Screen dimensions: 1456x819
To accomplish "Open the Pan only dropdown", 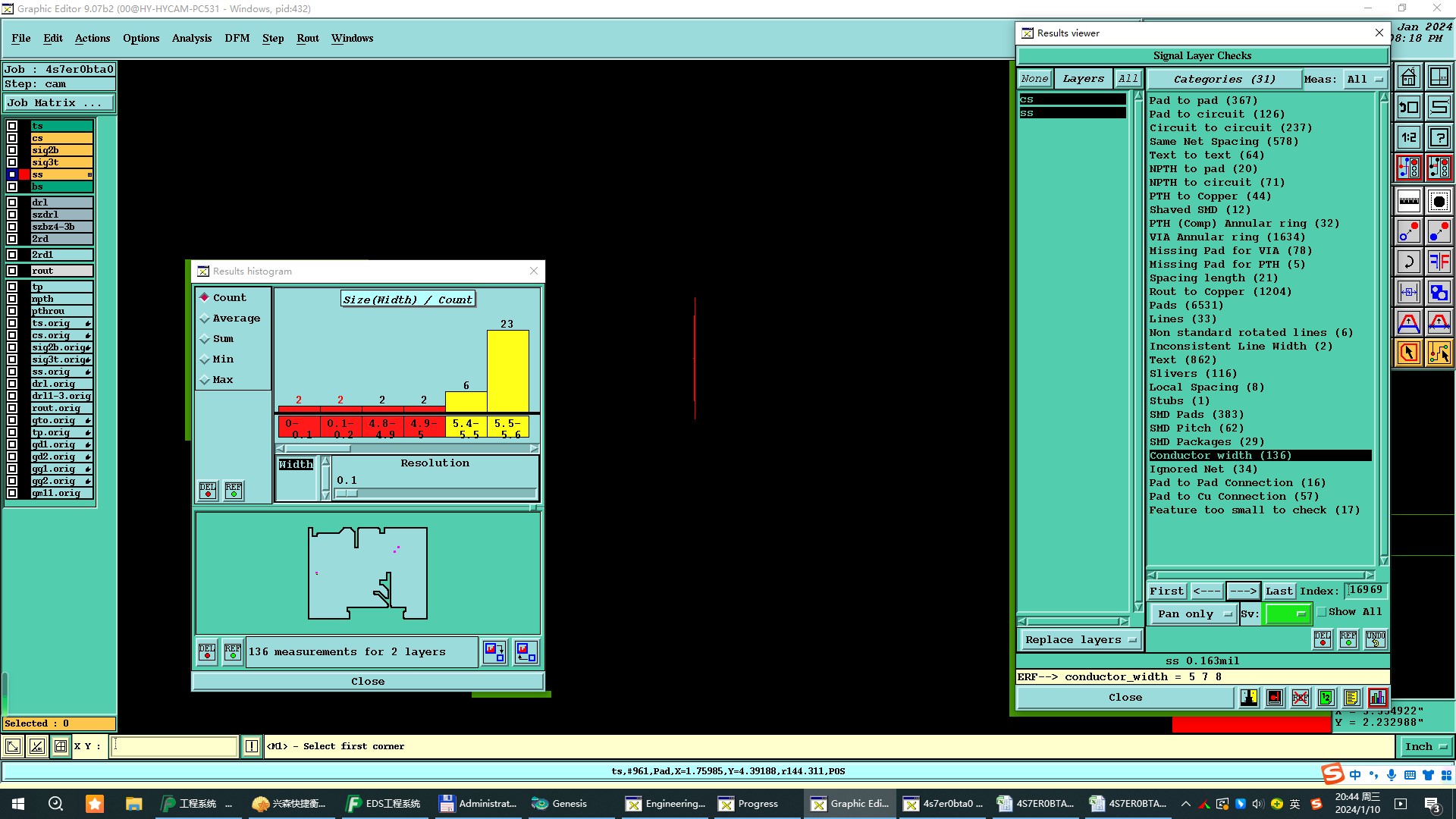I will [x=1193, y=613].
